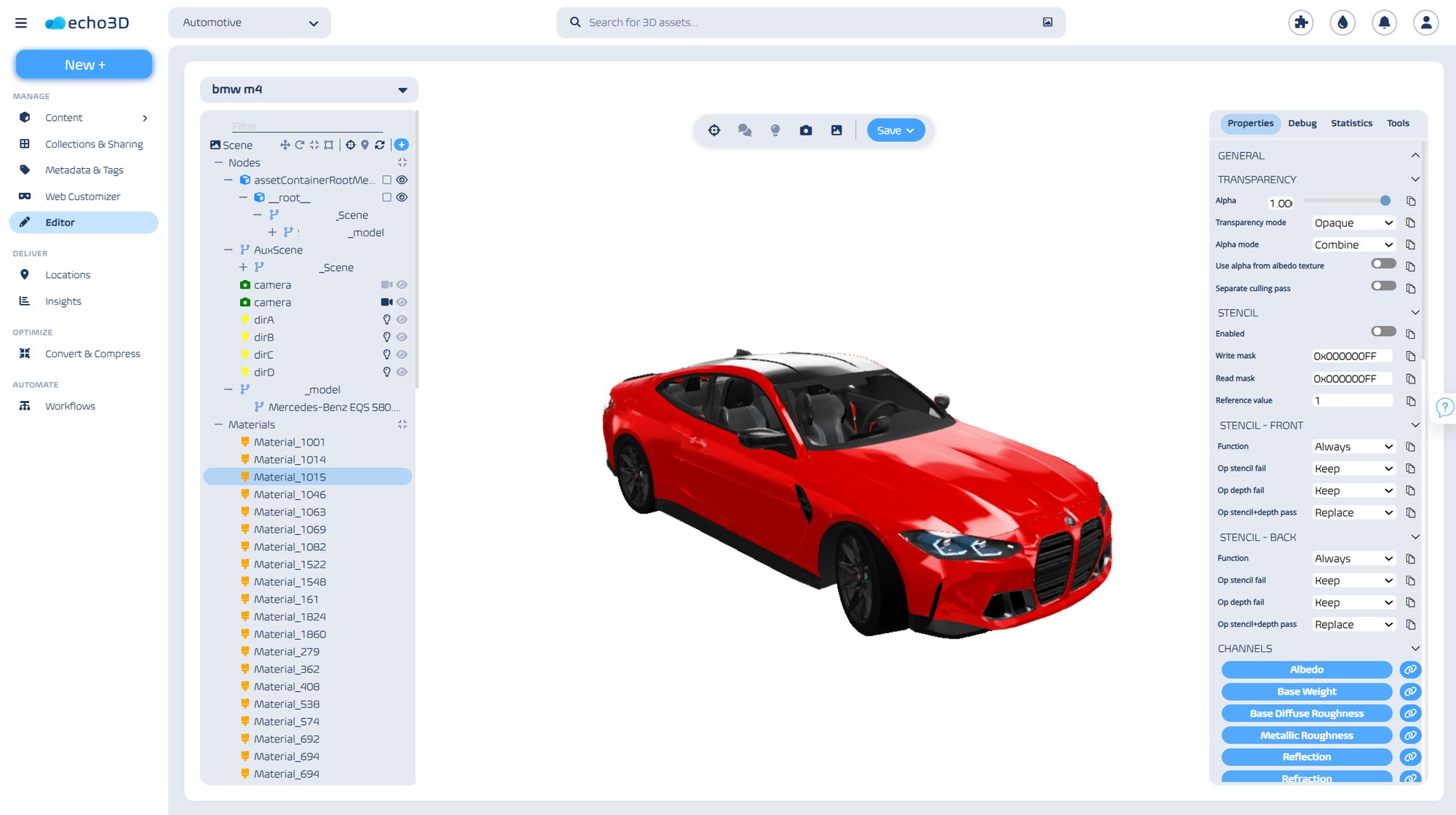Click the image search icon in search bar
1456x815 pixels.
click(1048, 23)
